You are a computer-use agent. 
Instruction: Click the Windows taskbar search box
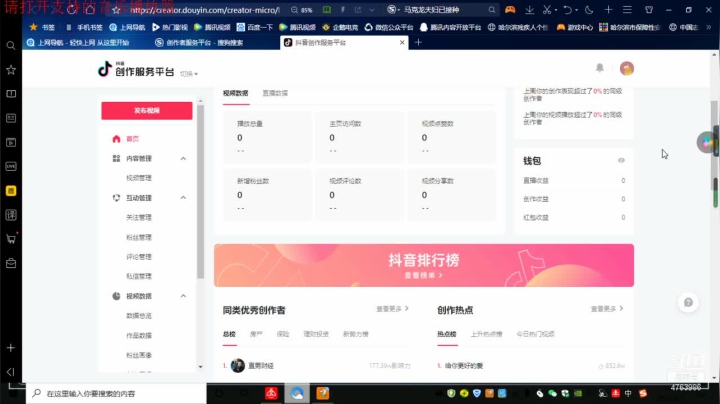[116, 393]
